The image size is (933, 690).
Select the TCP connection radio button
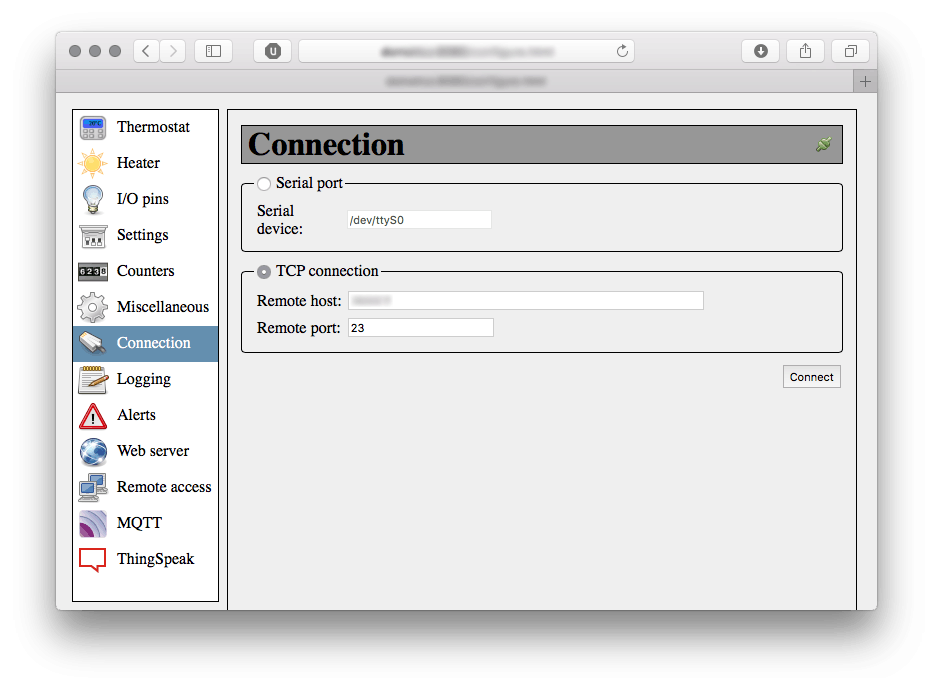click(264, 272)
